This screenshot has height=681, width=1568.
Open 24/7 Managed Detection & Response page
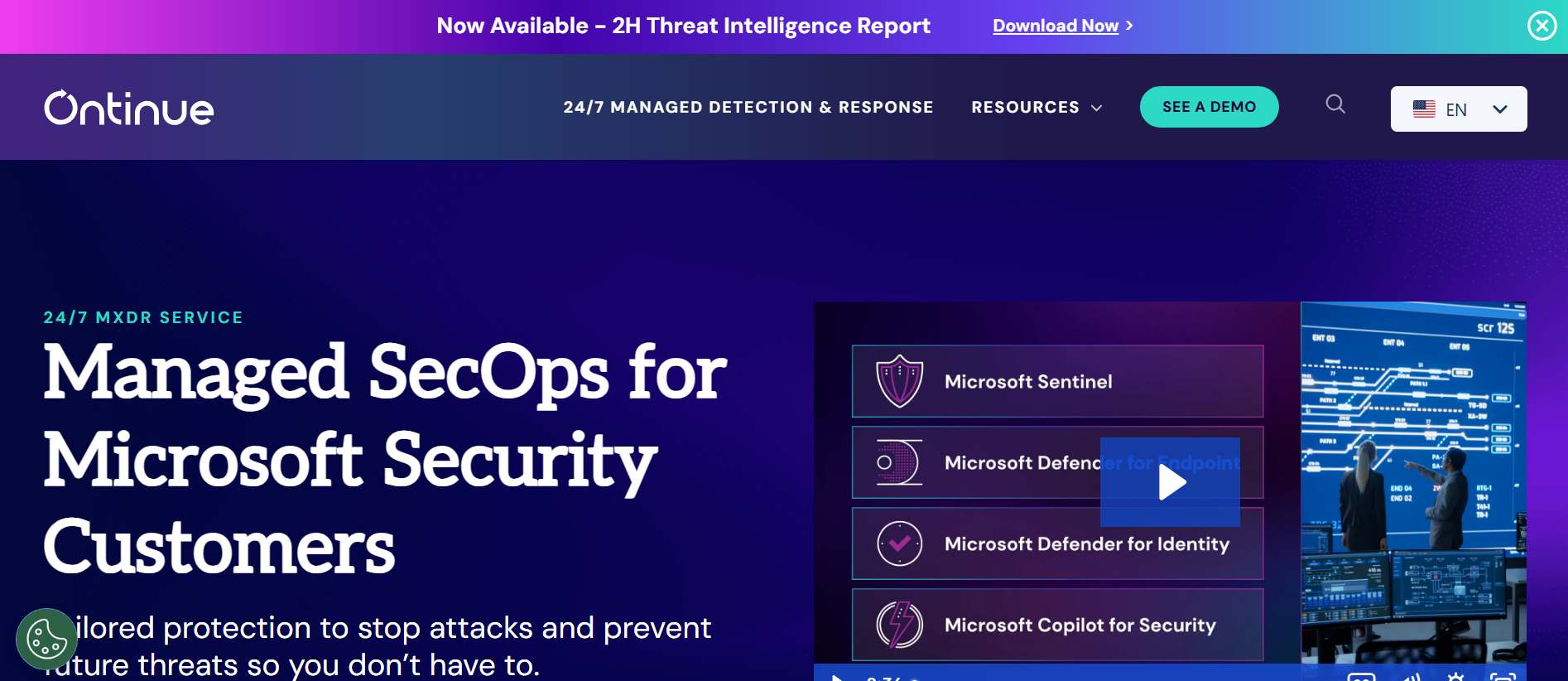748,107
